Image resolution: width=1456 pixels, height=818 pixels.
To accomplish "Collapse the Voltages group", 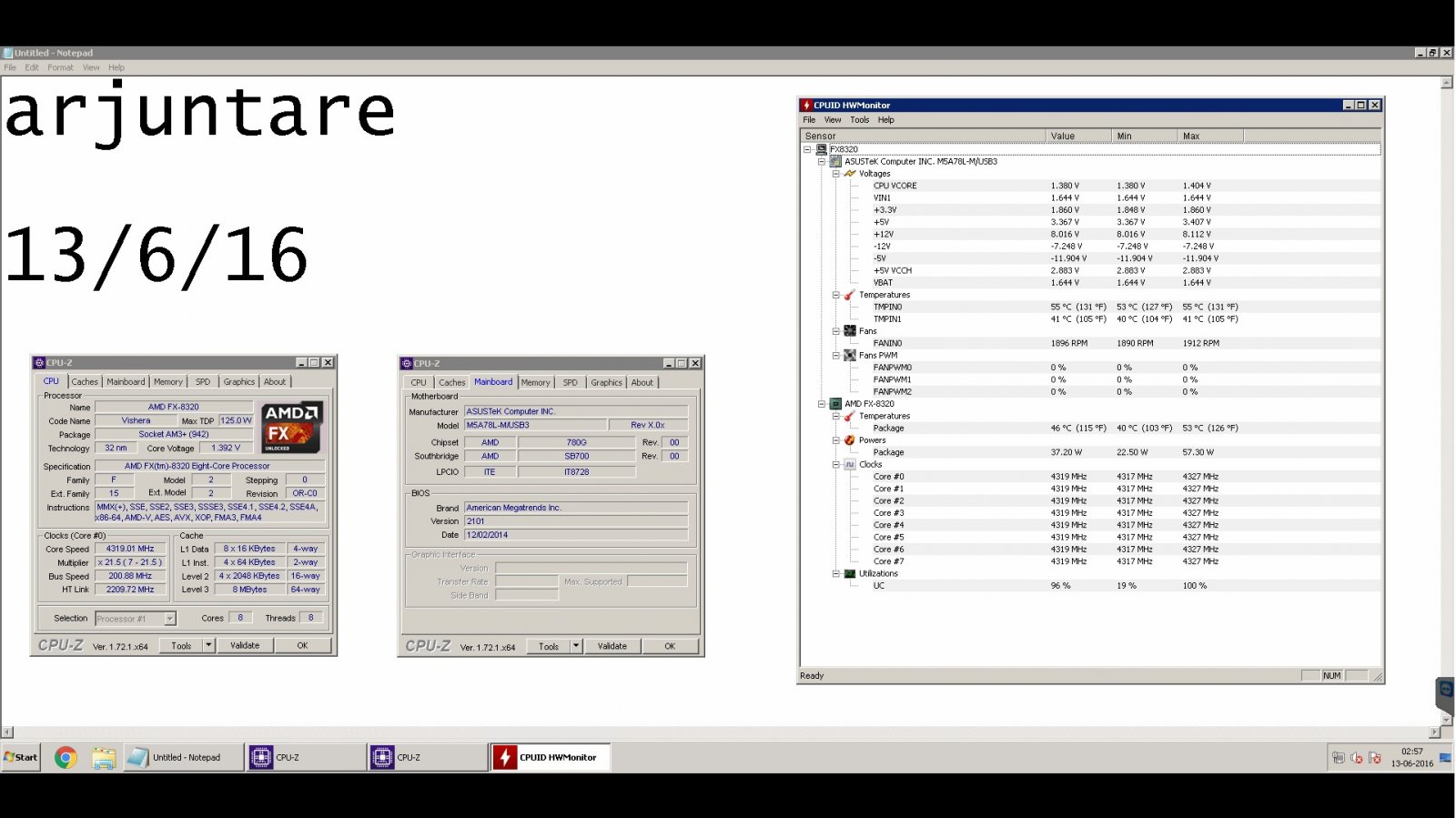I will [x=836, y=174].
